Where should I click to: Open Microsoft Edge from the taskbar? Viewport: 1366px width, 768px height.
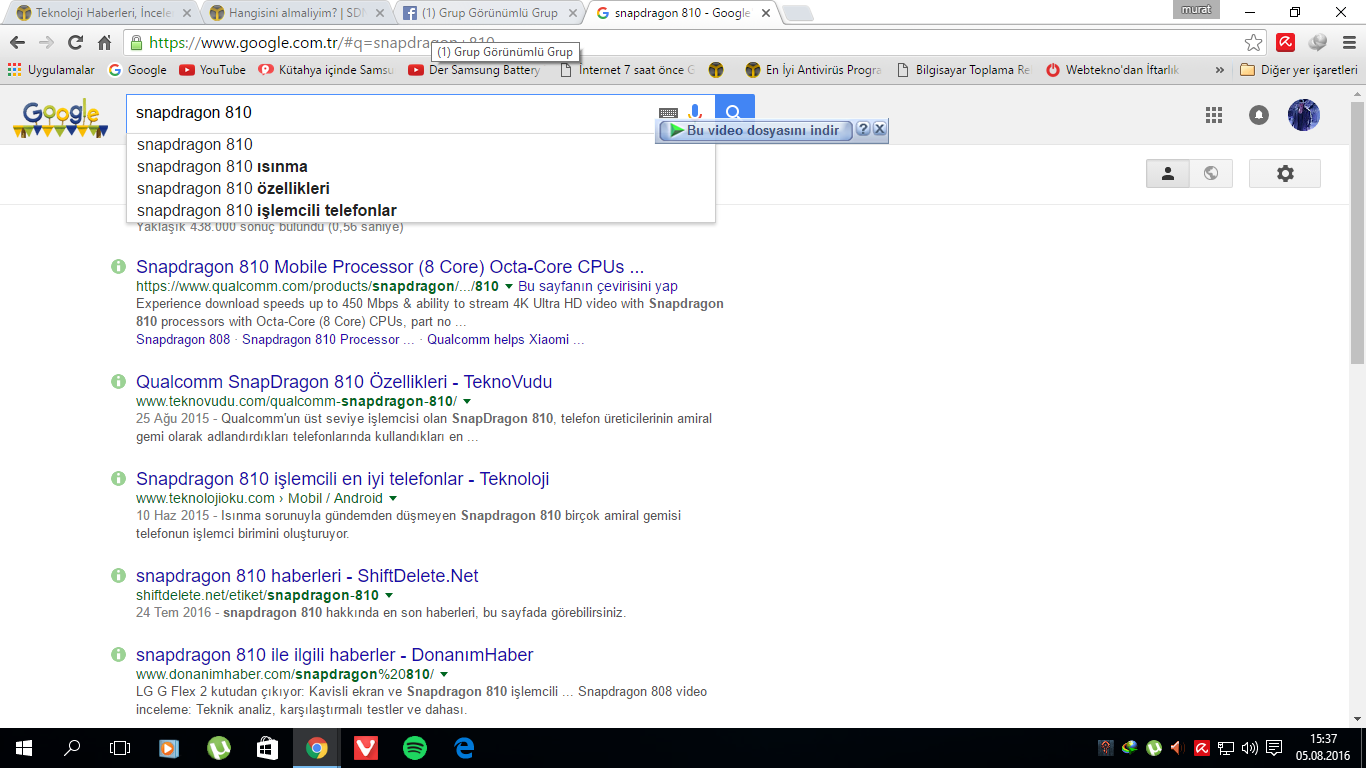pyautogui.click(x=464, y=747)
